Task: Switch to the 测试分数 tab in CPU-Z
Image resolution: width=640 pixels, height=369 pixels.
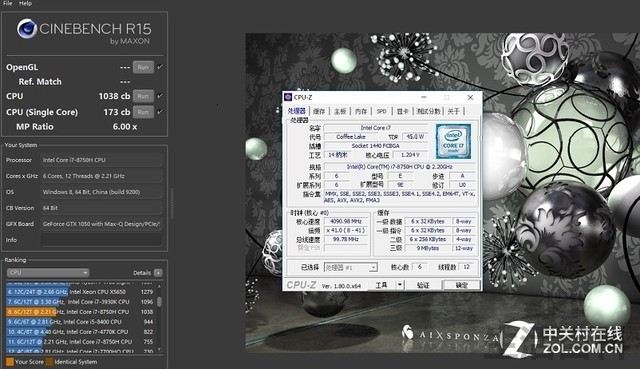Action: point(429,111)
